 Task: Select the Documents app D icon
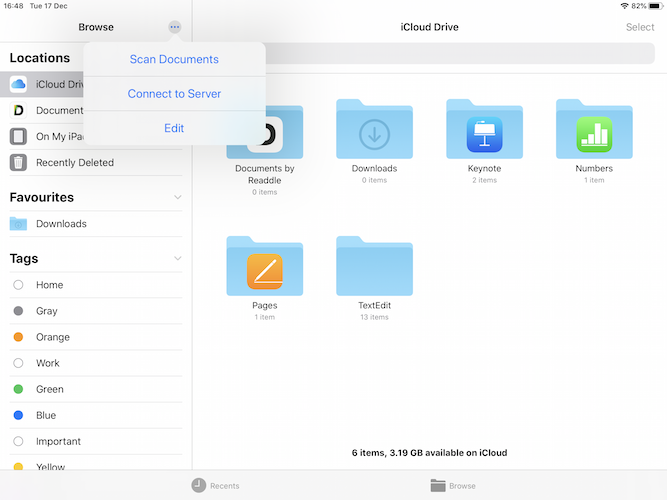(x=18, y=110)
